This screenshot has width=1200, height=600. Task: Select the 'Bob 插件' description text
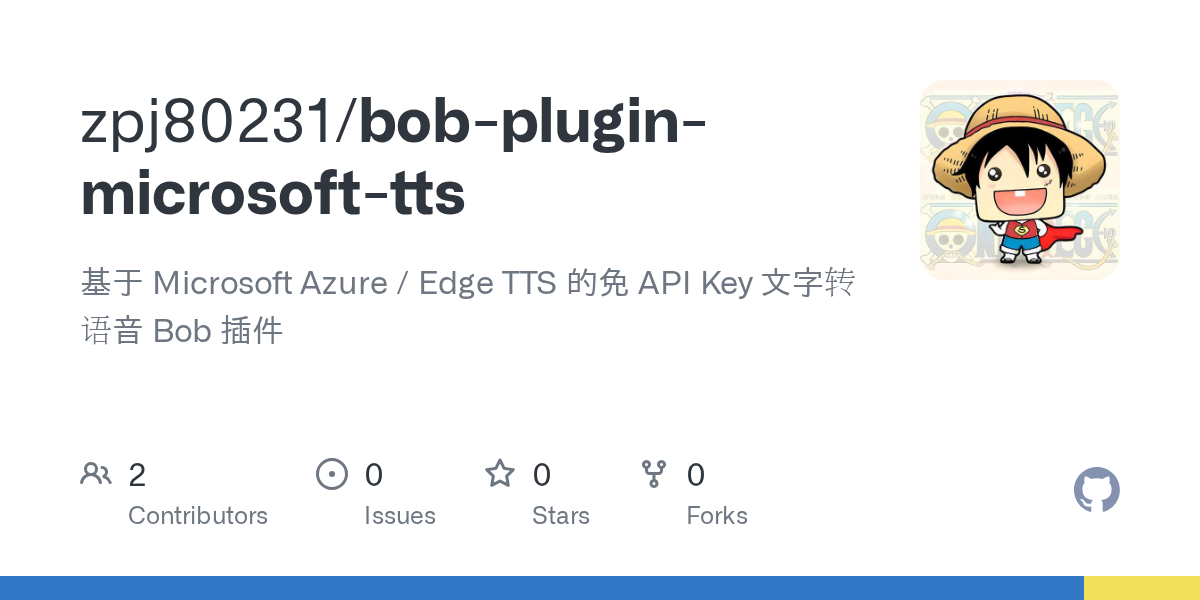click(218, 331)
